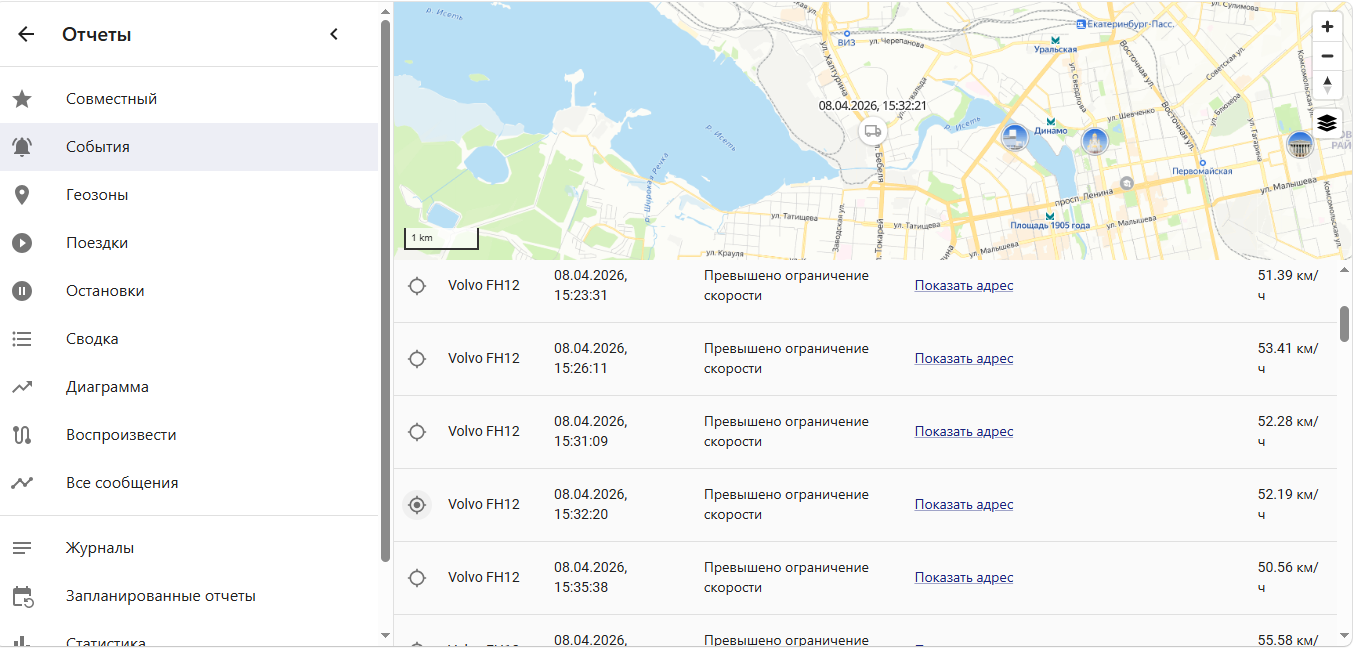Zoom out on the map
Image resolution: width=1354 pixels, height=649 pixels.
click(1327, 56)
